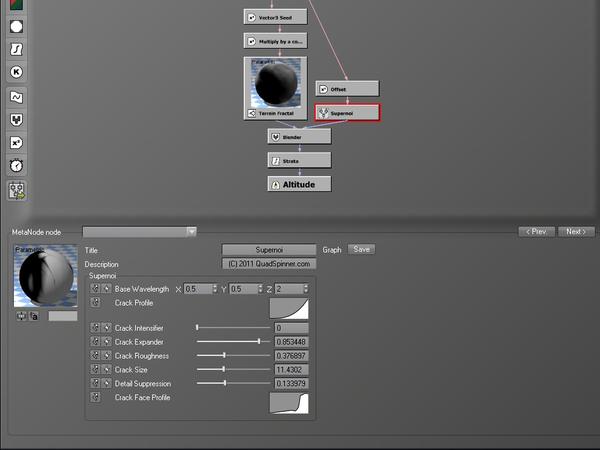Click the Base Wavelength Y value field
Viewport: 600px width, 450px height.
pos(244,289)
